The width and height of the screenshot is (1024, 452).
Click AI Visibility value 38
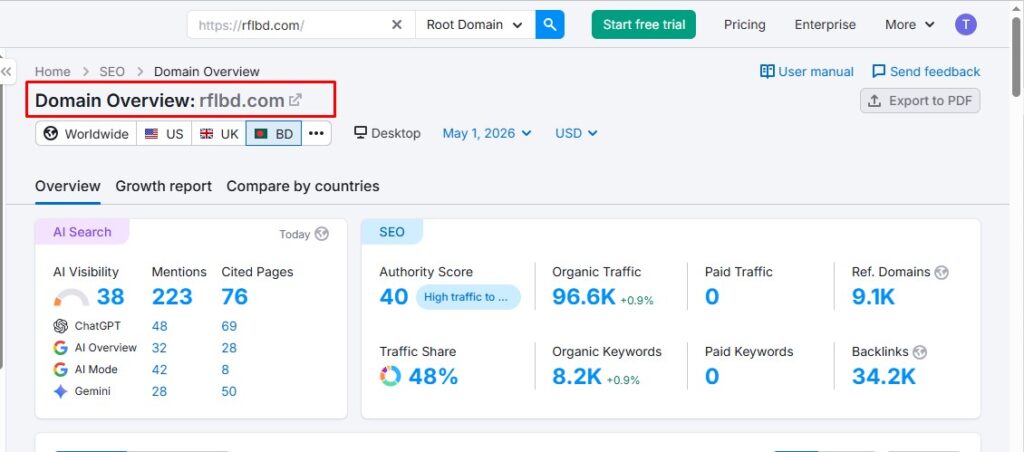tap(110, 297)
